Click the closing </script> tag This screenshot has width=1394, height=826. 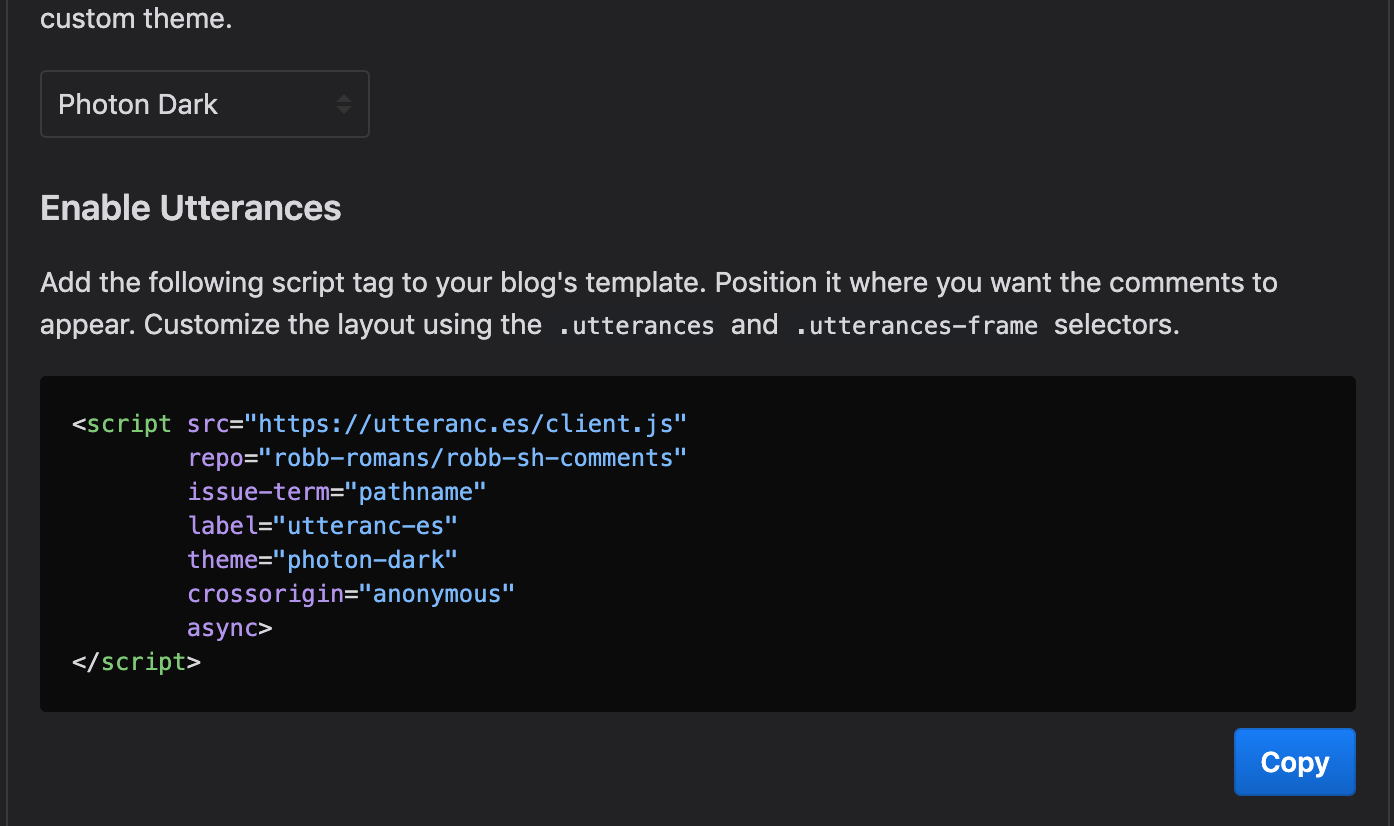[x=137, y=662]
